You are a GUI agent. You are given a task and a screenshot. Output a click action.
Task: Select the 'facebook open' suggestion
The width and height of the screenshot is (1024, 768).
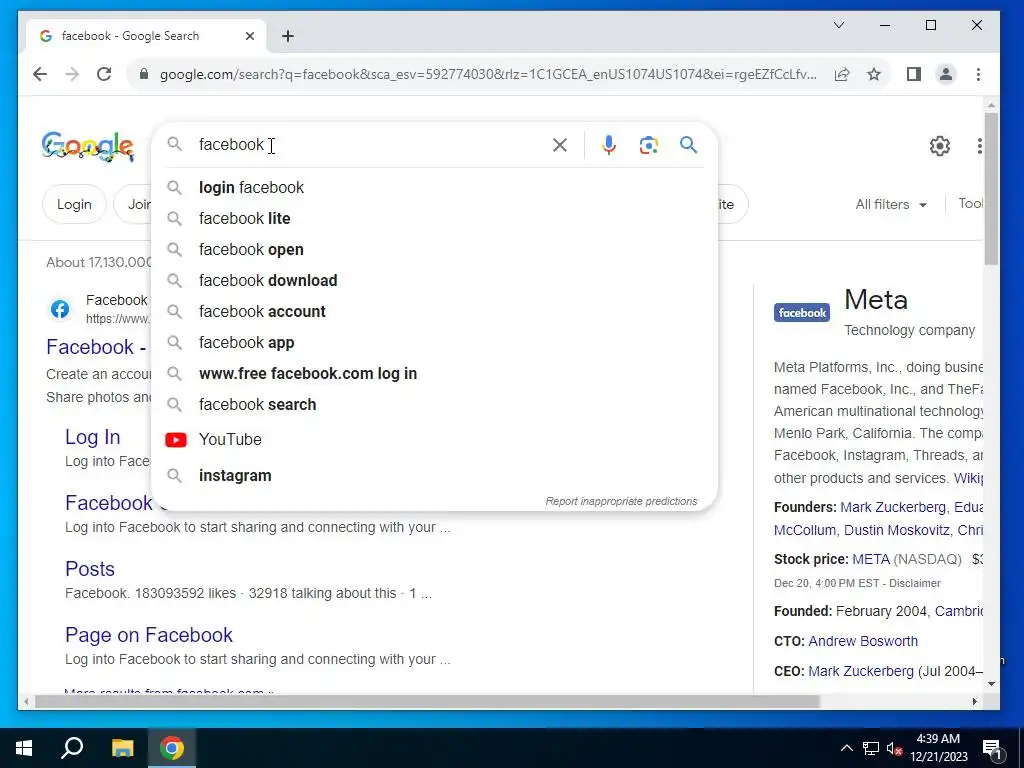434,249
